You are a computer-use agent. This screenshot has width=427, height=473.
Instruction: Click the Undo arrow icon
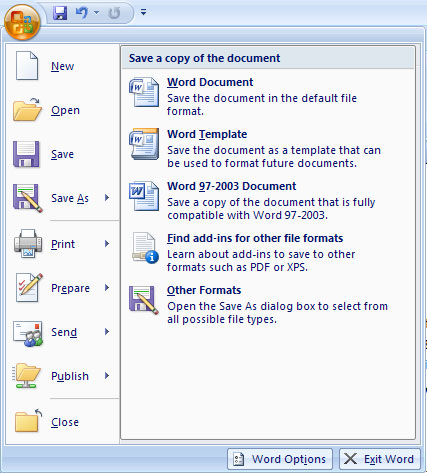coord(81,13)
